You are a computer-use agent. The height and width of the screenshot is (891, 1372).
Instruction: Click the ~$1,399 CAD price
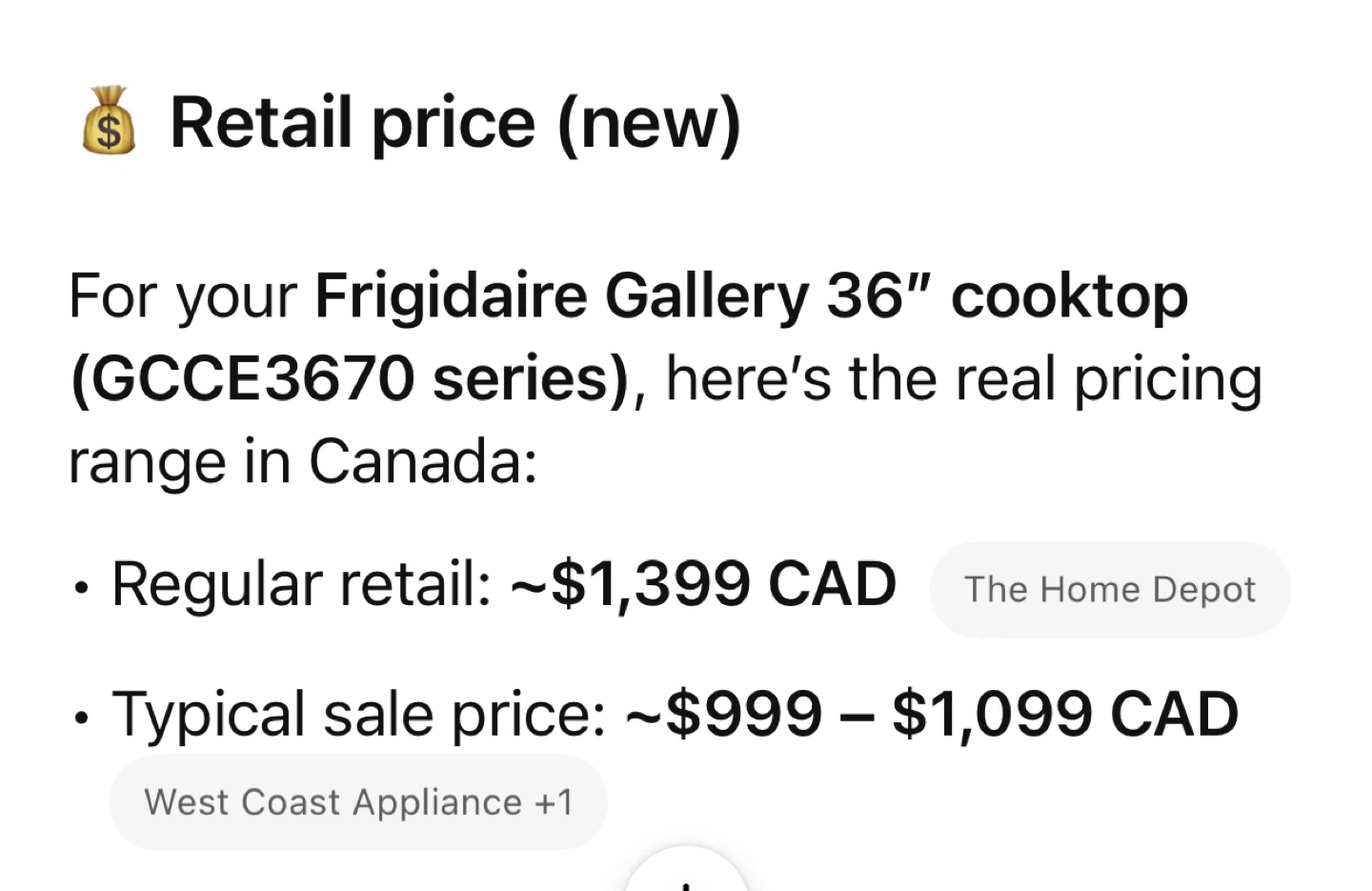point(704,583)
